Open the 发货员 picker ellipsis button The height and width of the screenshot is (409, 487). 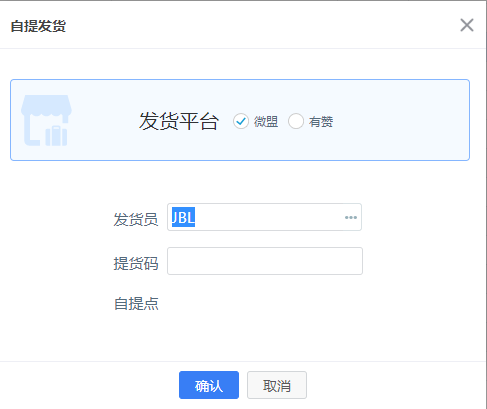tap(351, 217)
